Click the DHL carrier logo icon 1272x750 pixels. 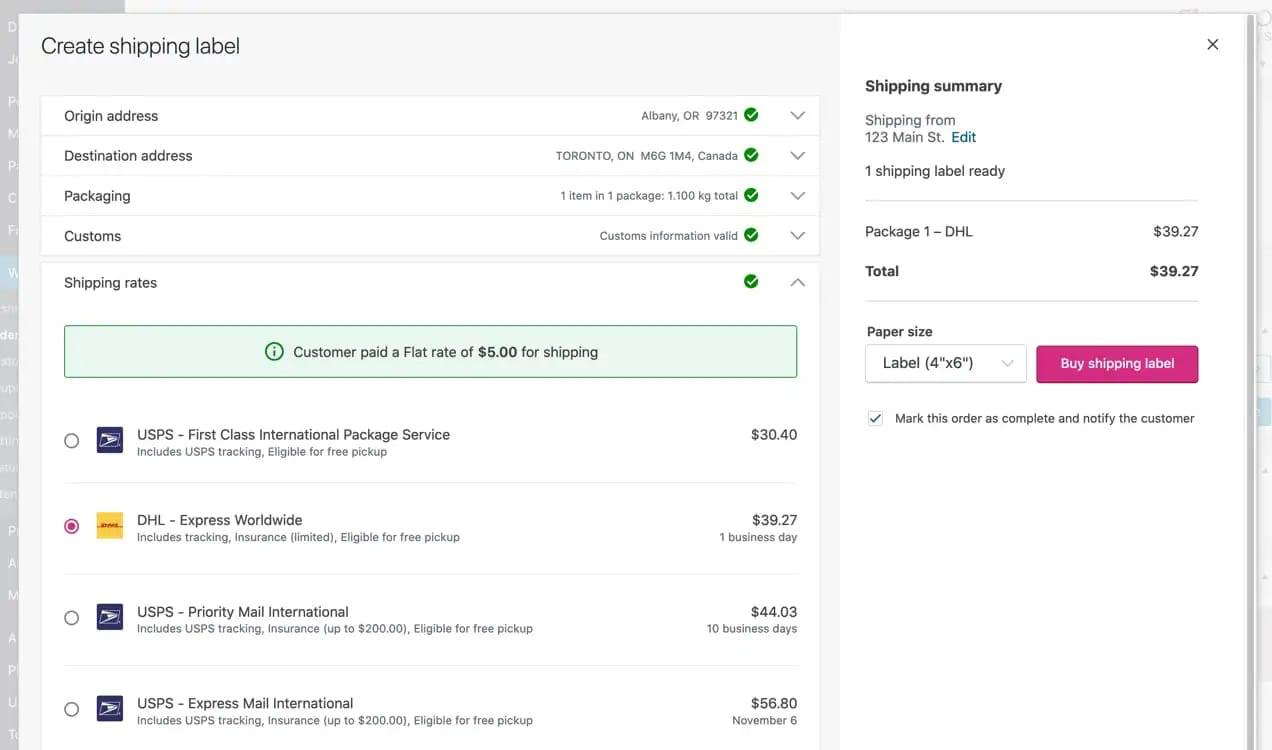(110, 525)
